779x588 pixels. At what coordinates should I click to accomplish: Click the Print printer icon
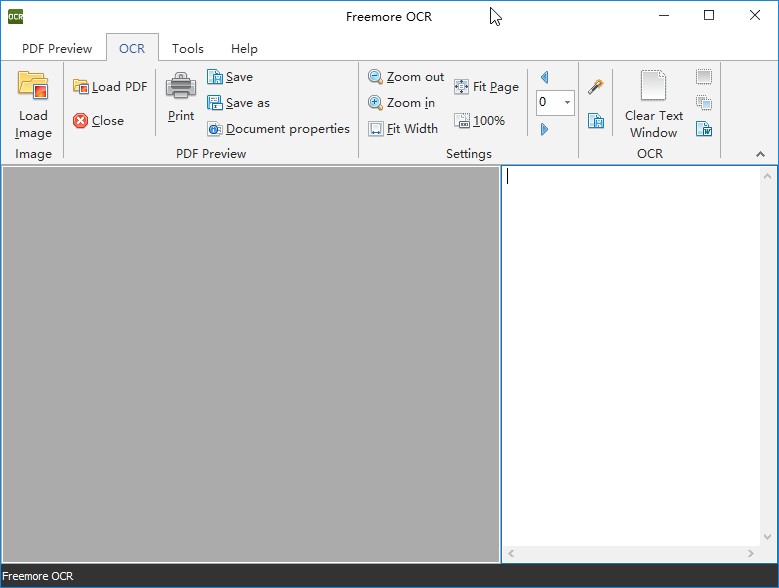coord(180,86)
